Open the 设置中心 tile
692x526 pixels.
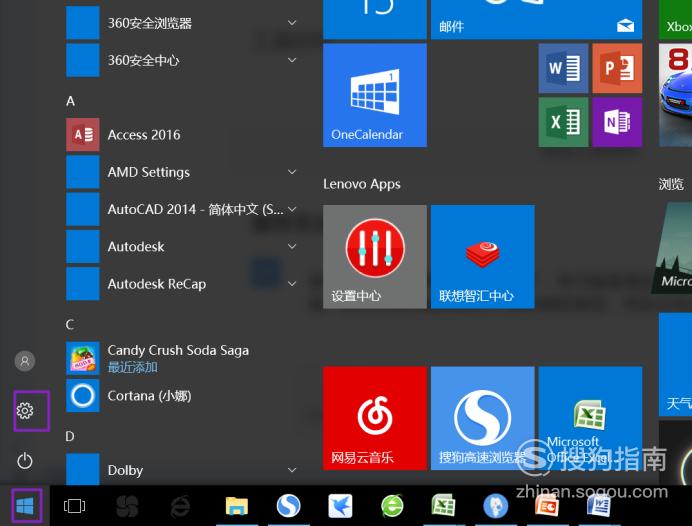[375, 256]
